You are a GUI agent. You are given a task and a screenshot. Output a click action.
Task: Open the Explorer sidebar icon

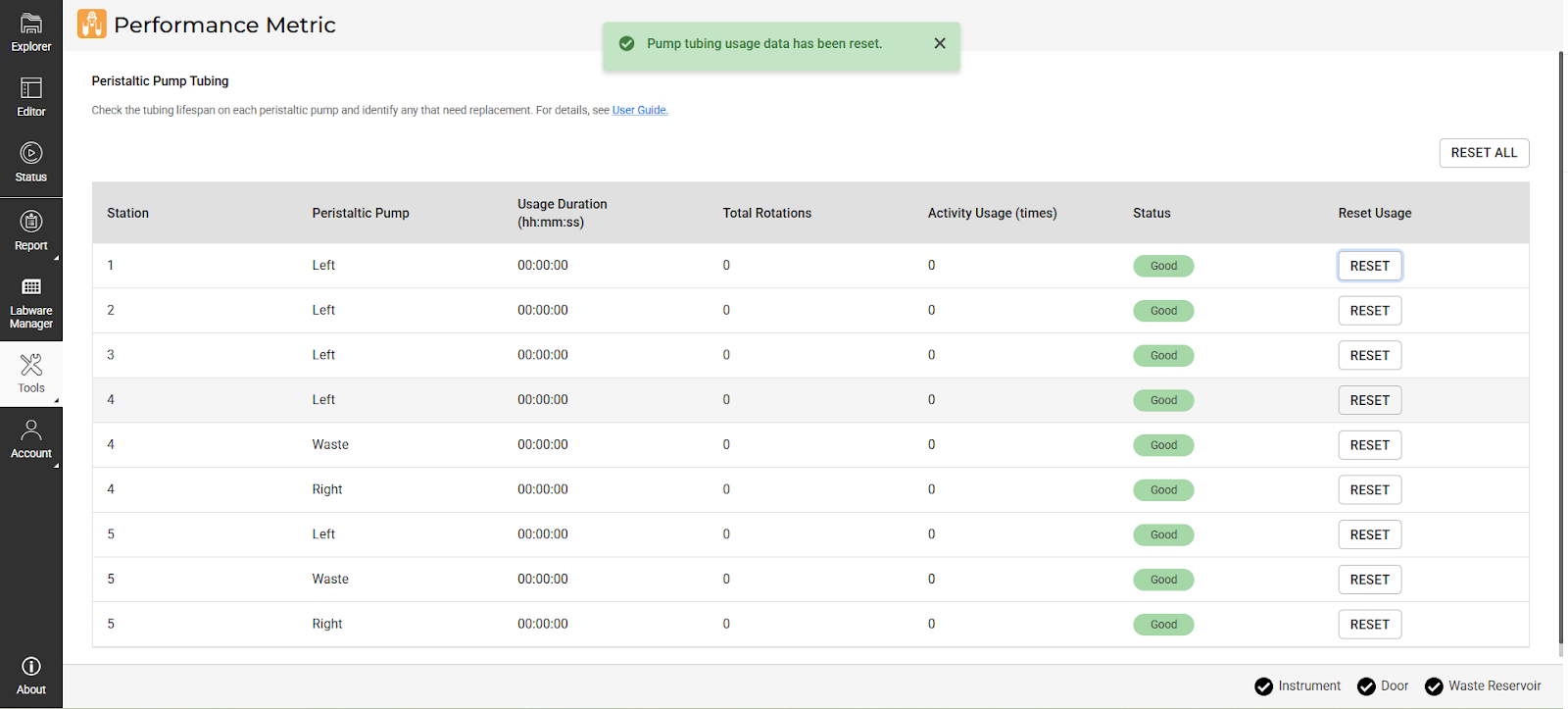pos(31,31)
